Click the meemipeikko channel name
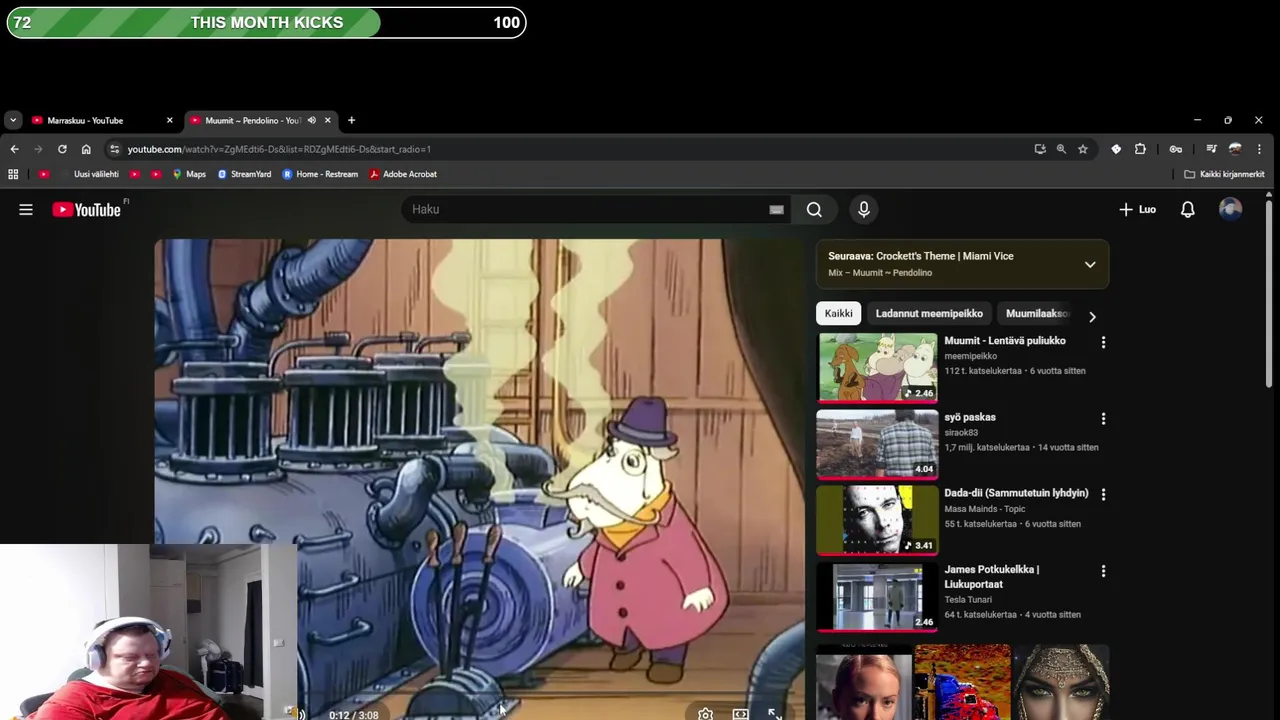The width and height of the screenshot is (1280, 720). pyautogui.click(x=970, y=356)
